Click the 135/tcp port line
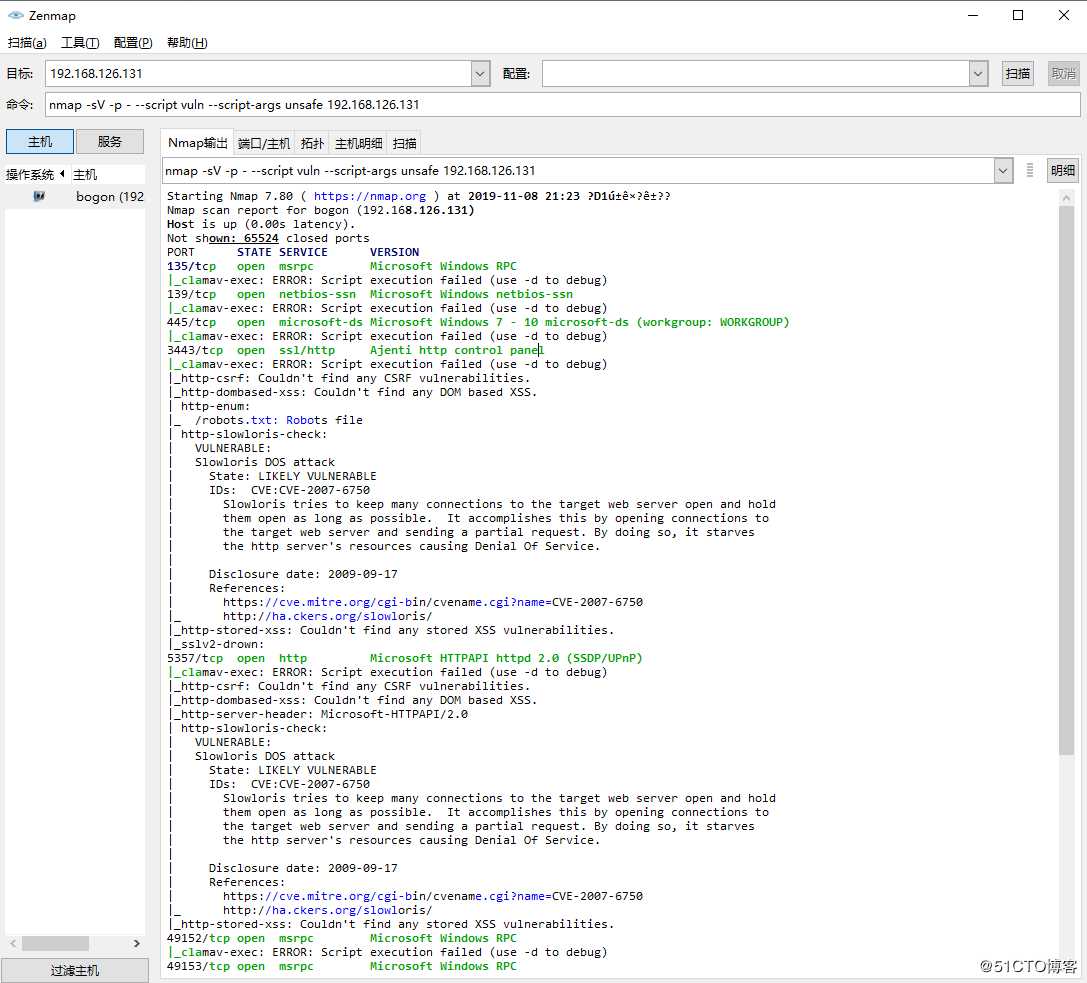 [342, 266]
